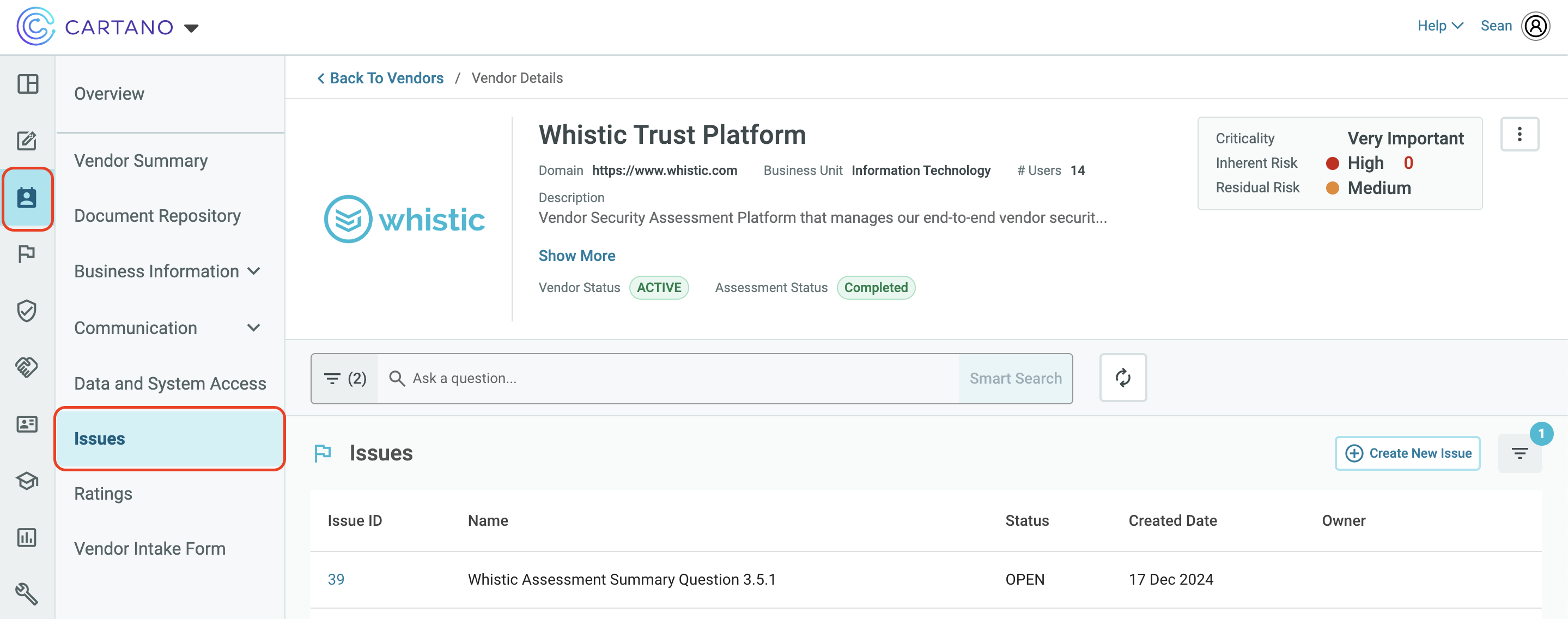The image size is (1568, 619).
Task: Open the handshake icon in sidebar
Action: 27,367
